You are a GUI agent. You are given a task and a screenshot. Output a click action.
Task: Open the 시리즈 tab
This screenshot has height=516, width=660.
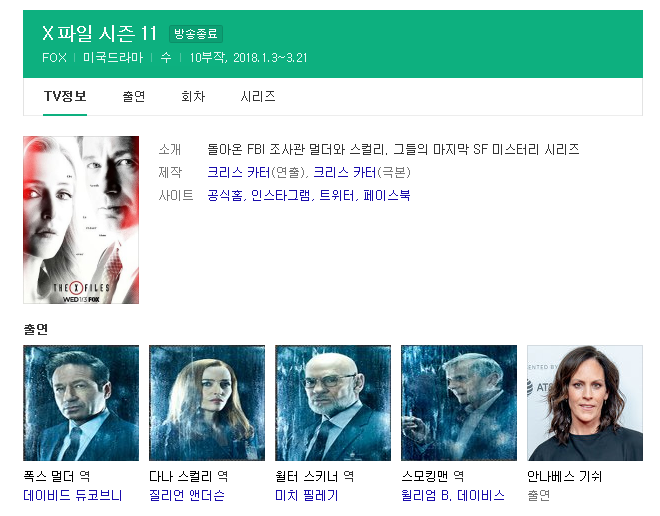258,96
